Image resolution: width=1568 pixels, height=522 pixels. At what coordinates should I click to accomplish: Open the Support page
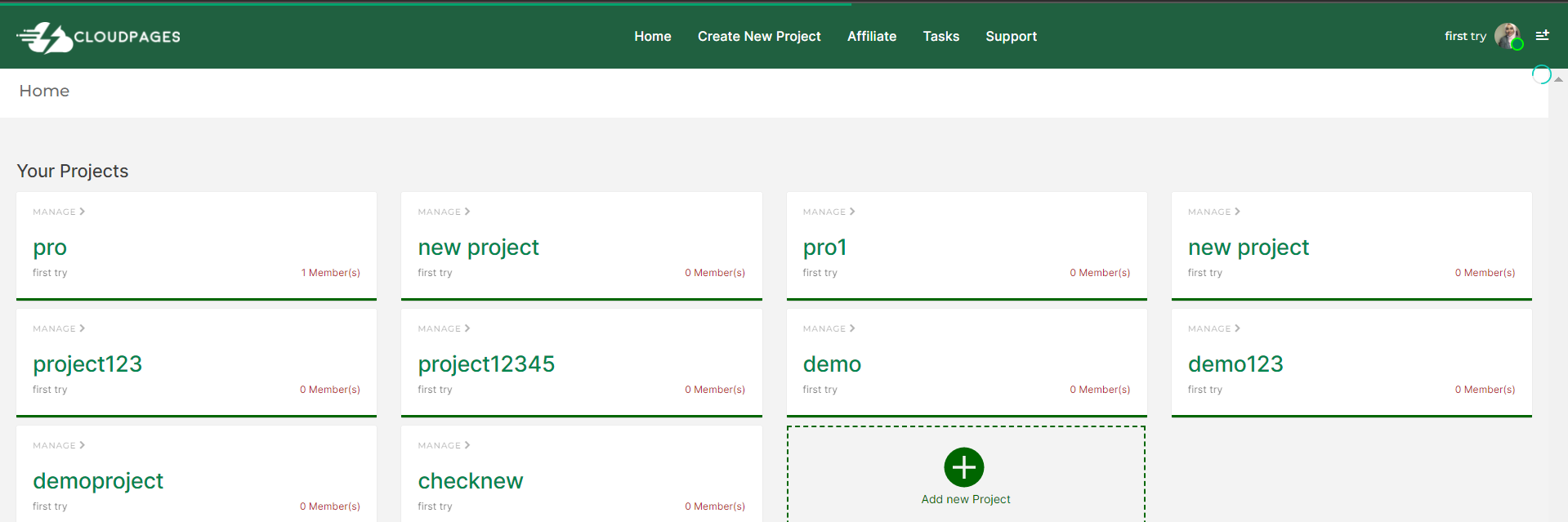point(1011,36)
